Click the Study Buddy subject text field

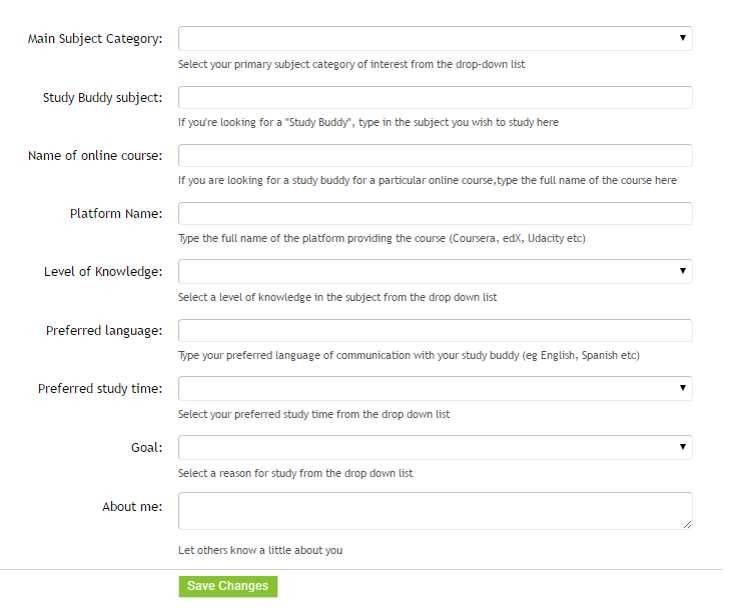coord(435,98)
